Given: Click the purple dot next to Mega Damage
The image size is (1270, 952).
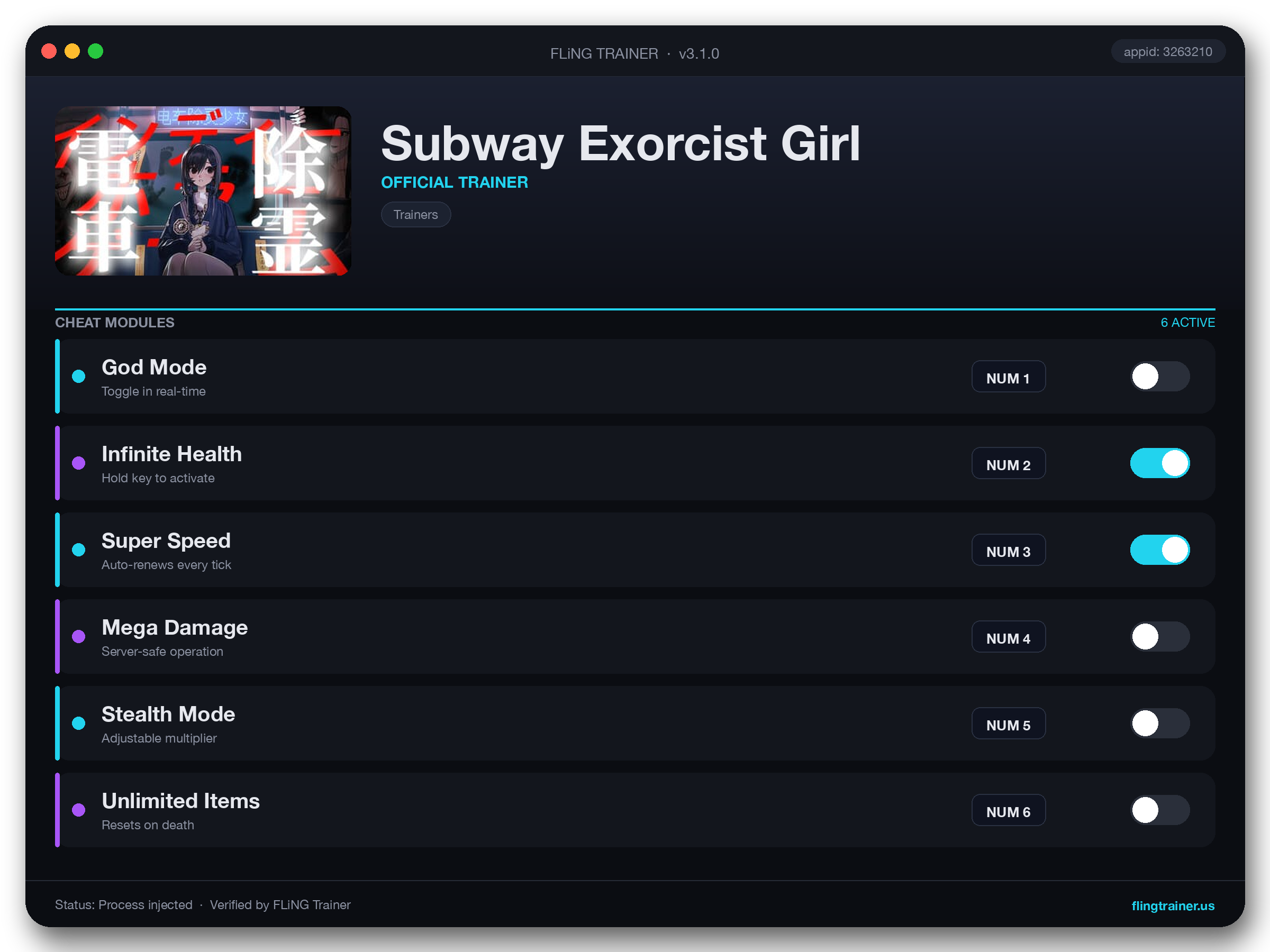Looking at the screenshot, I should click(79, 636).
